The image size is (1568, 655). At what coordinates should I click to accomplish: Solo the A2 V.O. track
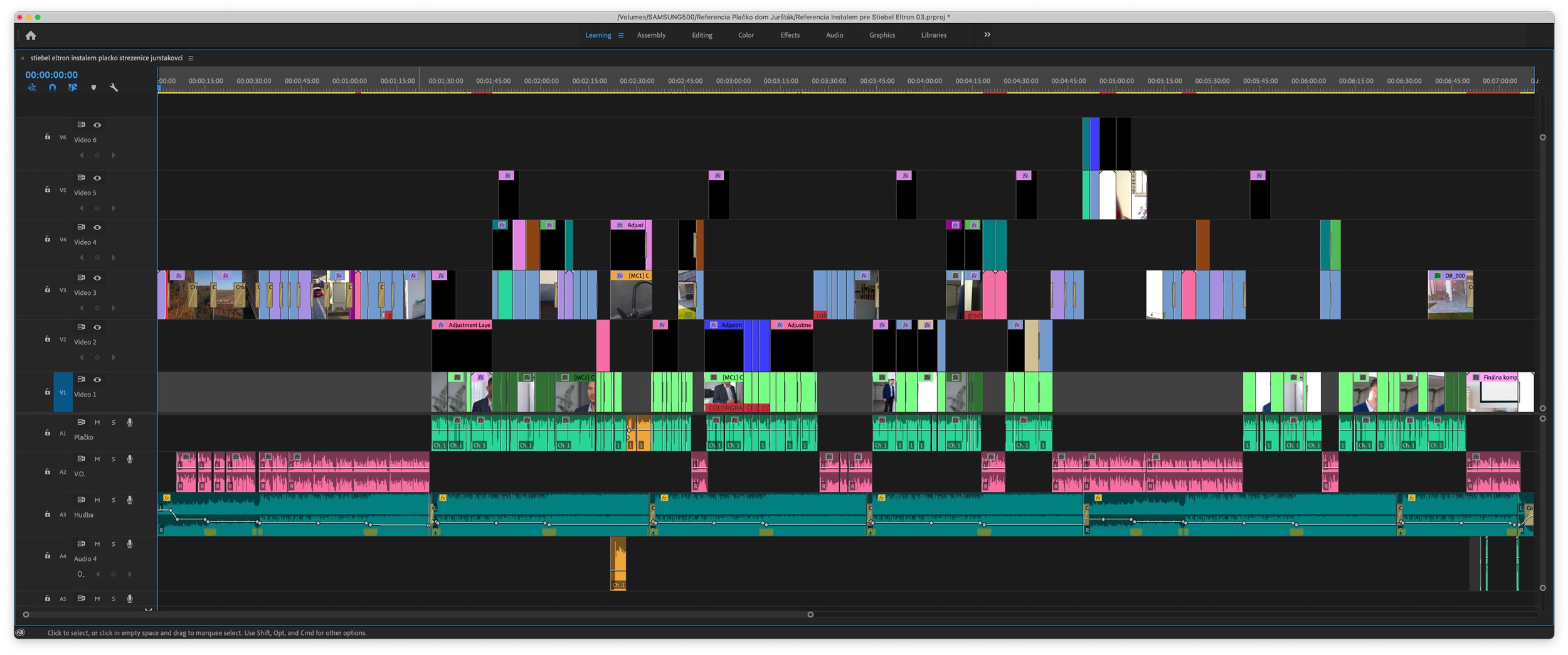click(x=114, y=459)
